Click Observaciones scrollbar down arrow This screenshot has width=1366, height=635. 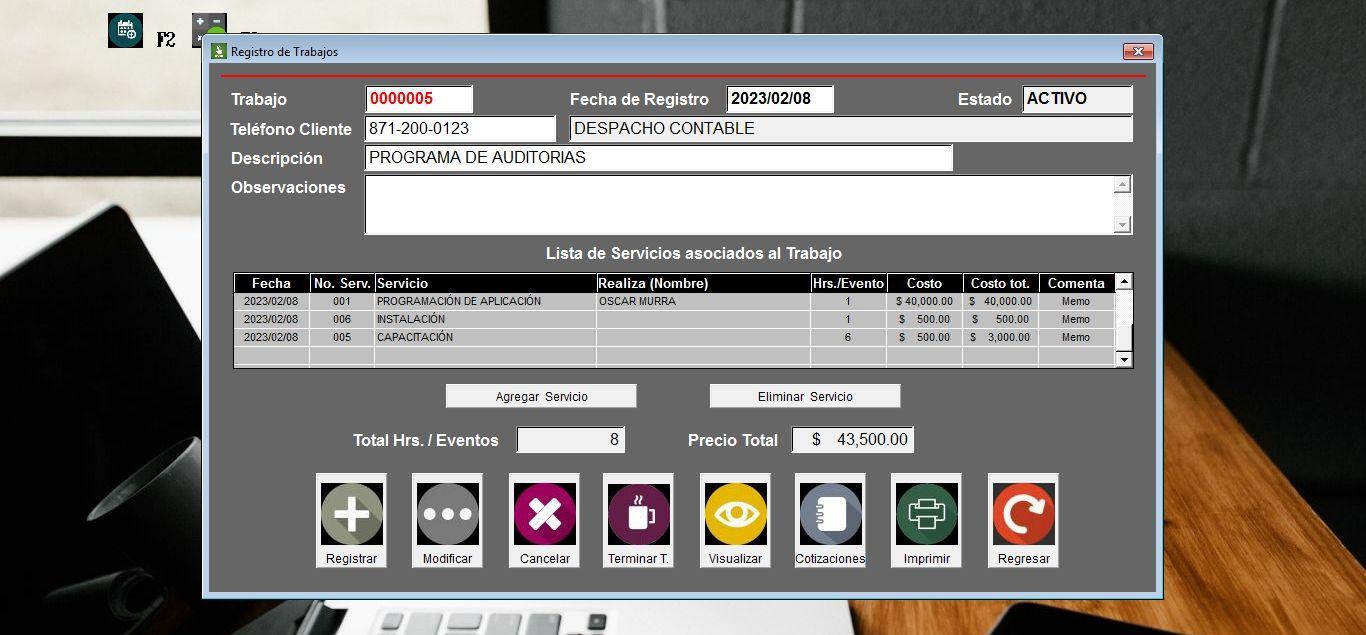[1123, 225]
